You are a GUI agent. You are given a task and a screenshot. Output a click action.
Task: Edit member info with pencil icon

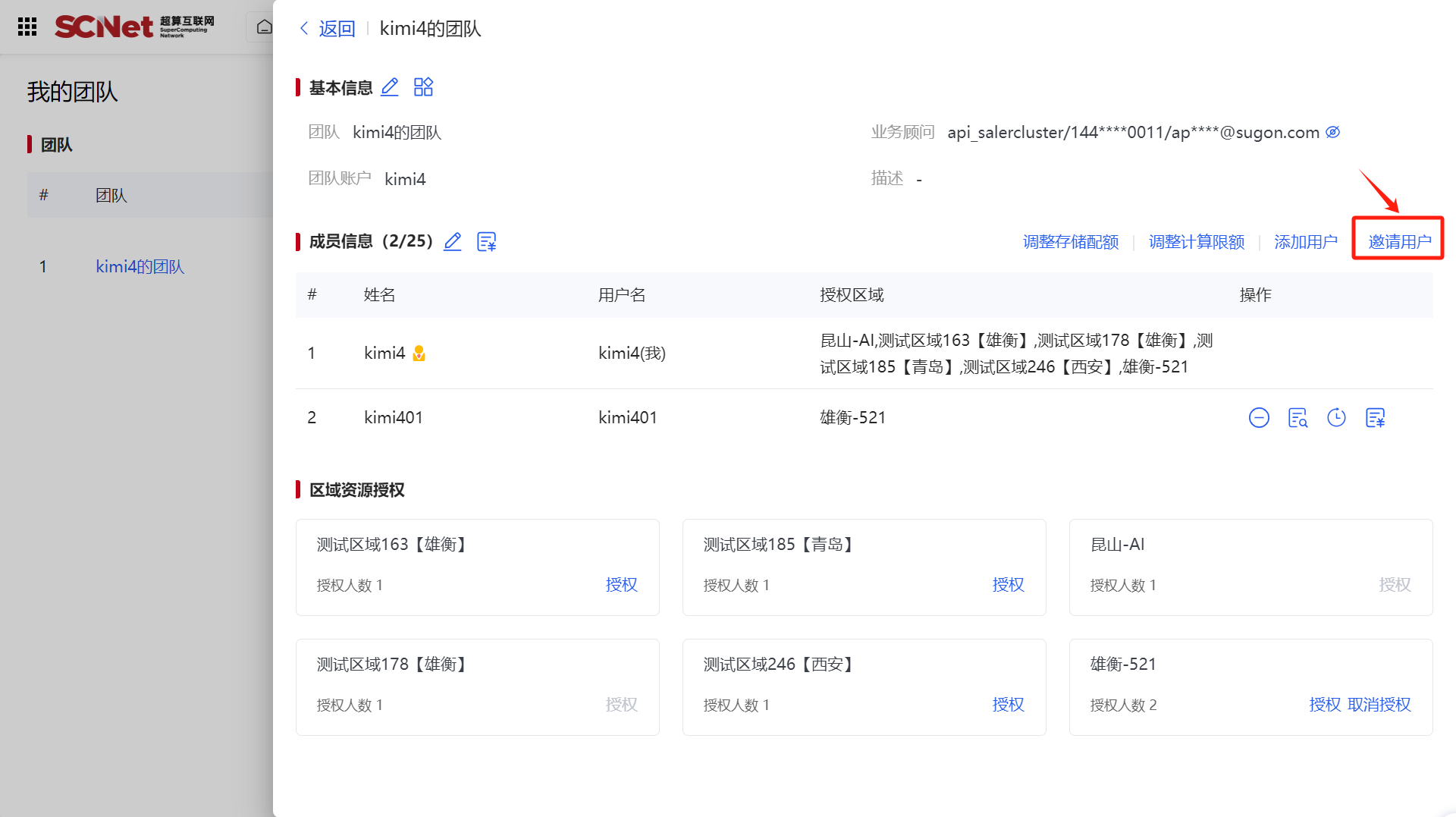453,241
